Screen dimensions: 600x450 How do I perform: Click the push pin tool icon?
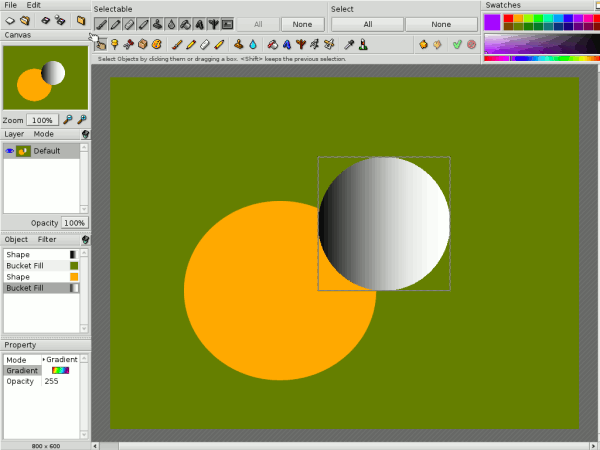click(115, 44)
